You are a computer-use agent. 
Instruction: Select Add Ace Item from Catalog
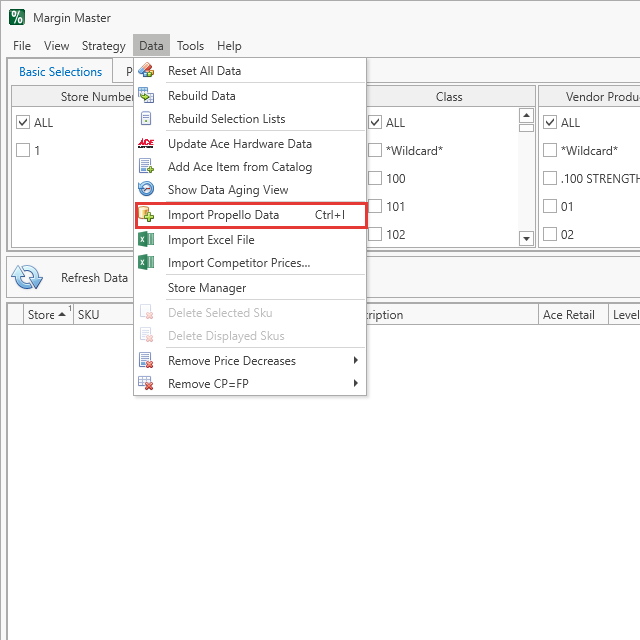[x=250, y=167]
